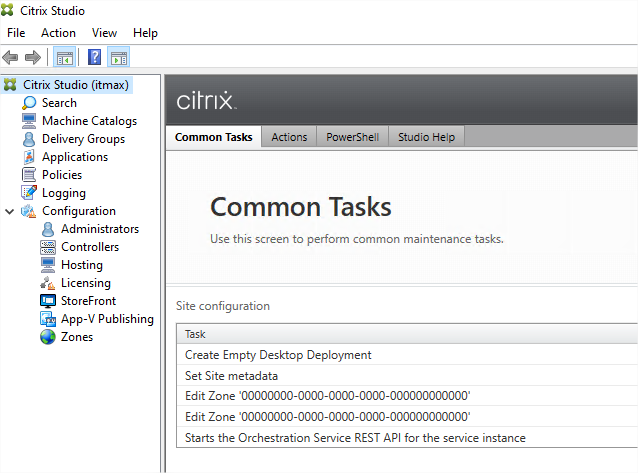
Task: Click the StoreFront screen icon
Action: [x=48, y=301]
